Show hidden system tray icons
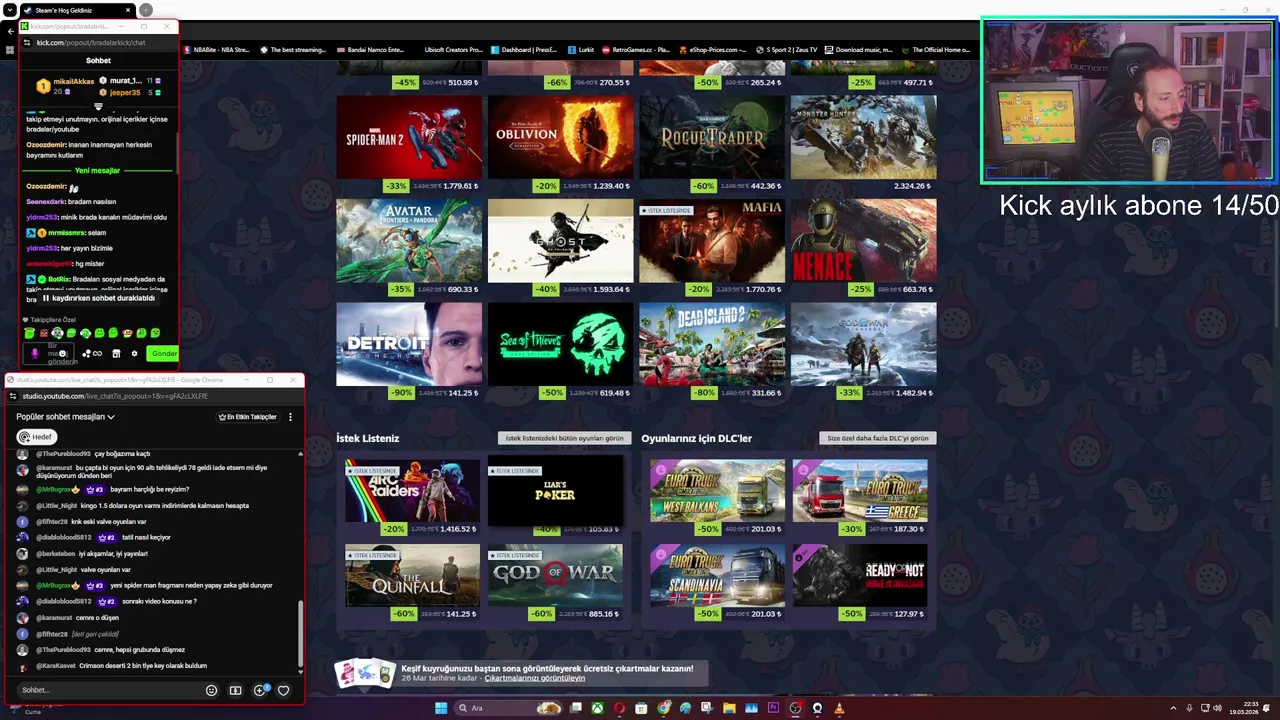 1173,708
